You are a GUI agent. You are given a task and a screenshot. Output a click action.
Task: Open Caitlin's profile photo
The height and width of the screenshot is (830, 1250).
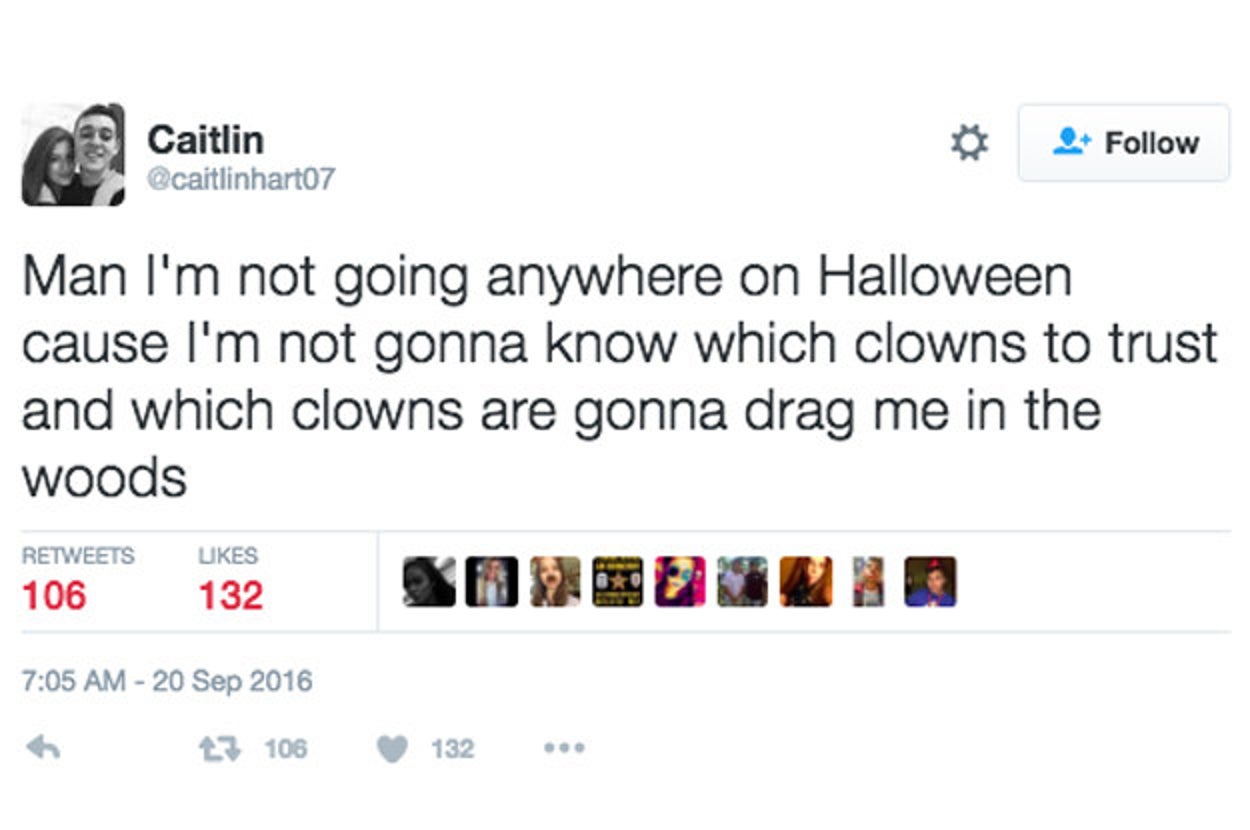click(x=73, y=154)
